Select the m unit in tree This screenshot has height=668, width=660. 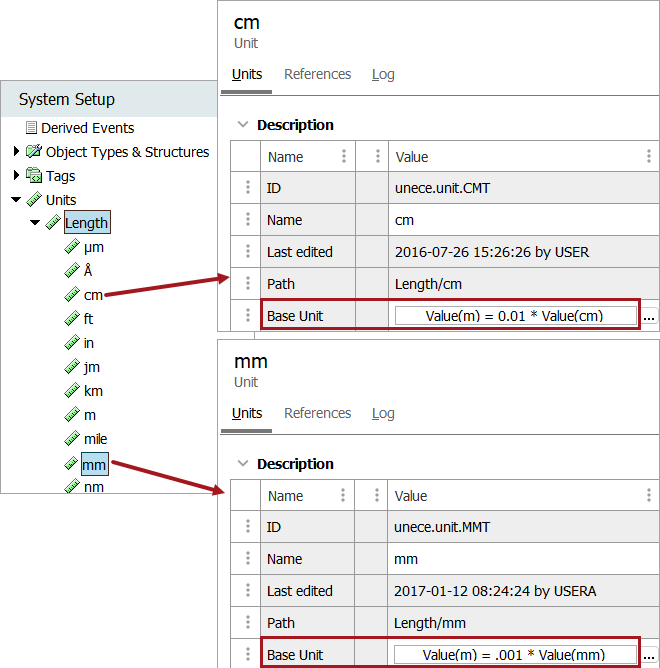[90, 415]
